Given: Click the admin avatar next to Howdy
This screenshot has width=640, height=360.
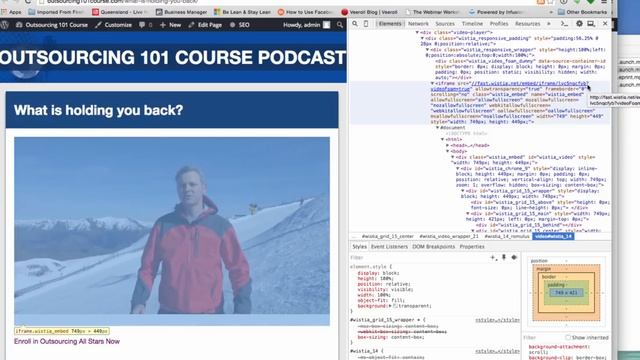Looking at the screenshot, I should click(327, 25).
